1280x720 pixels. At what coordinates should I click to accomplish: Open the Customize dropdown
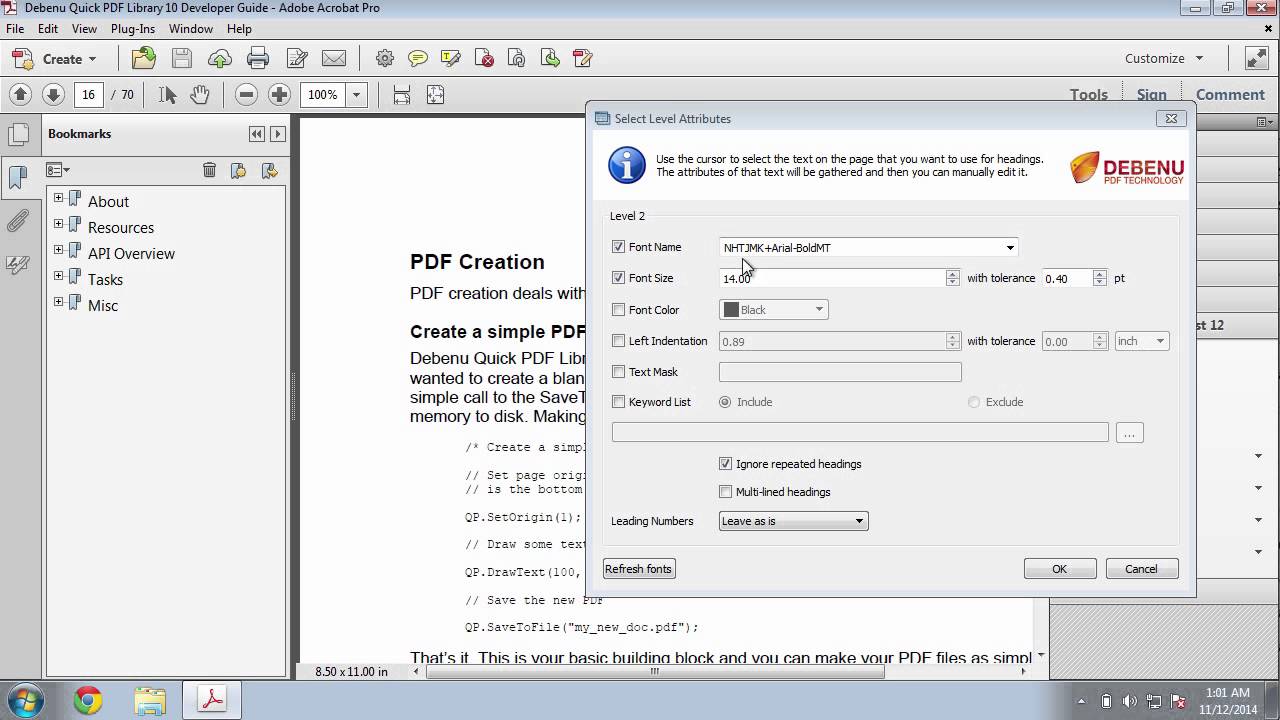tap(1164, 58)
